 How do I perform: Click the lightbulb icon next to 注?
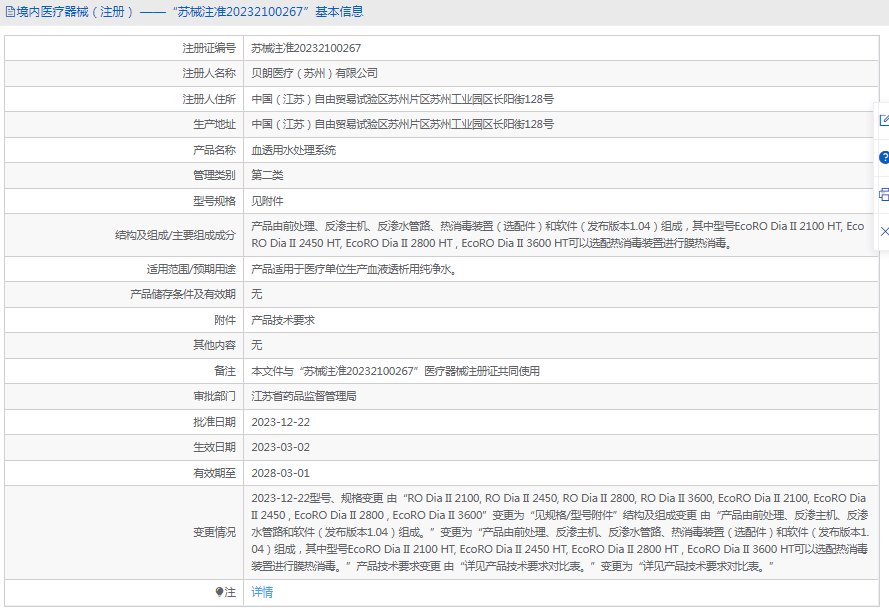pyautogui.click(x=219, y=592)
